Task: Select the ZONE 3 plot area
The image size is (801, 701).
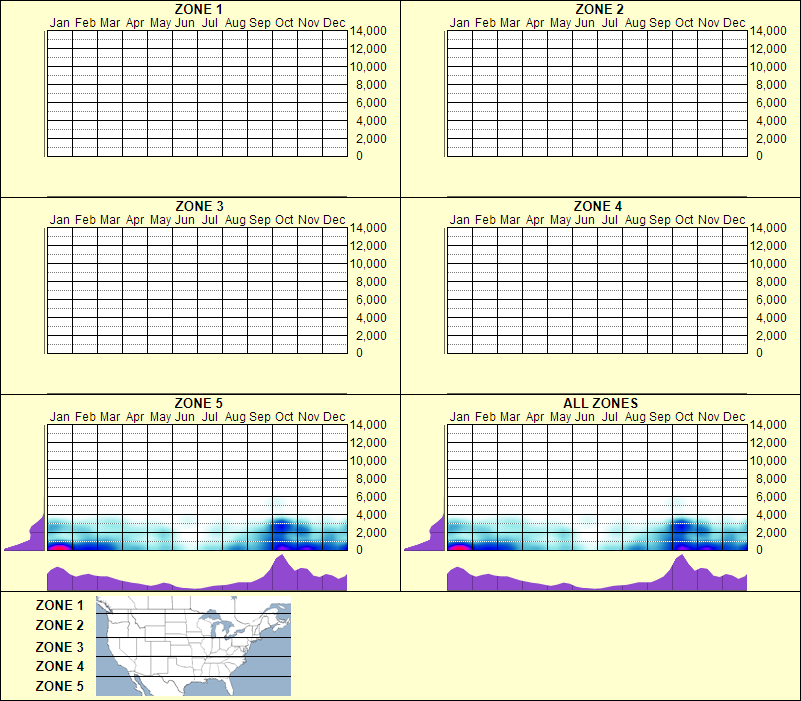Action: [196, 290]
